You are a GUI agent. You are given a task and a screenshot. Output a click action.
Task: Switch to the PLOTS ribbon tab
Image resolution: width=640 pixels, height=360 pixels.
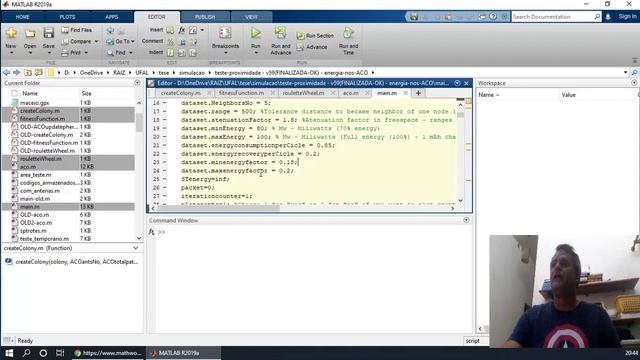tap(67, 17)
